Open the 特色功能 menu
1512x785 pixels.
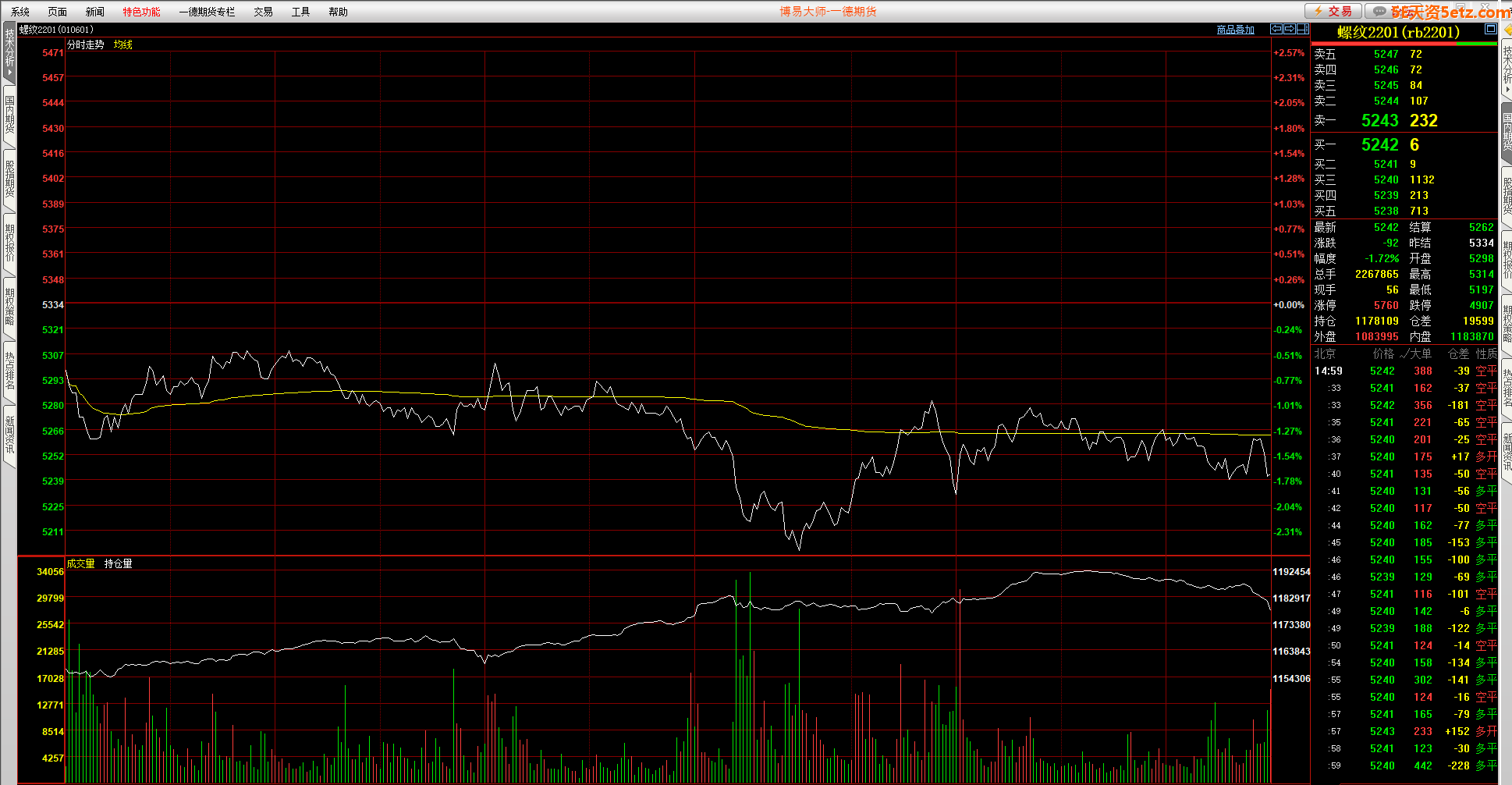coord(141,12)
